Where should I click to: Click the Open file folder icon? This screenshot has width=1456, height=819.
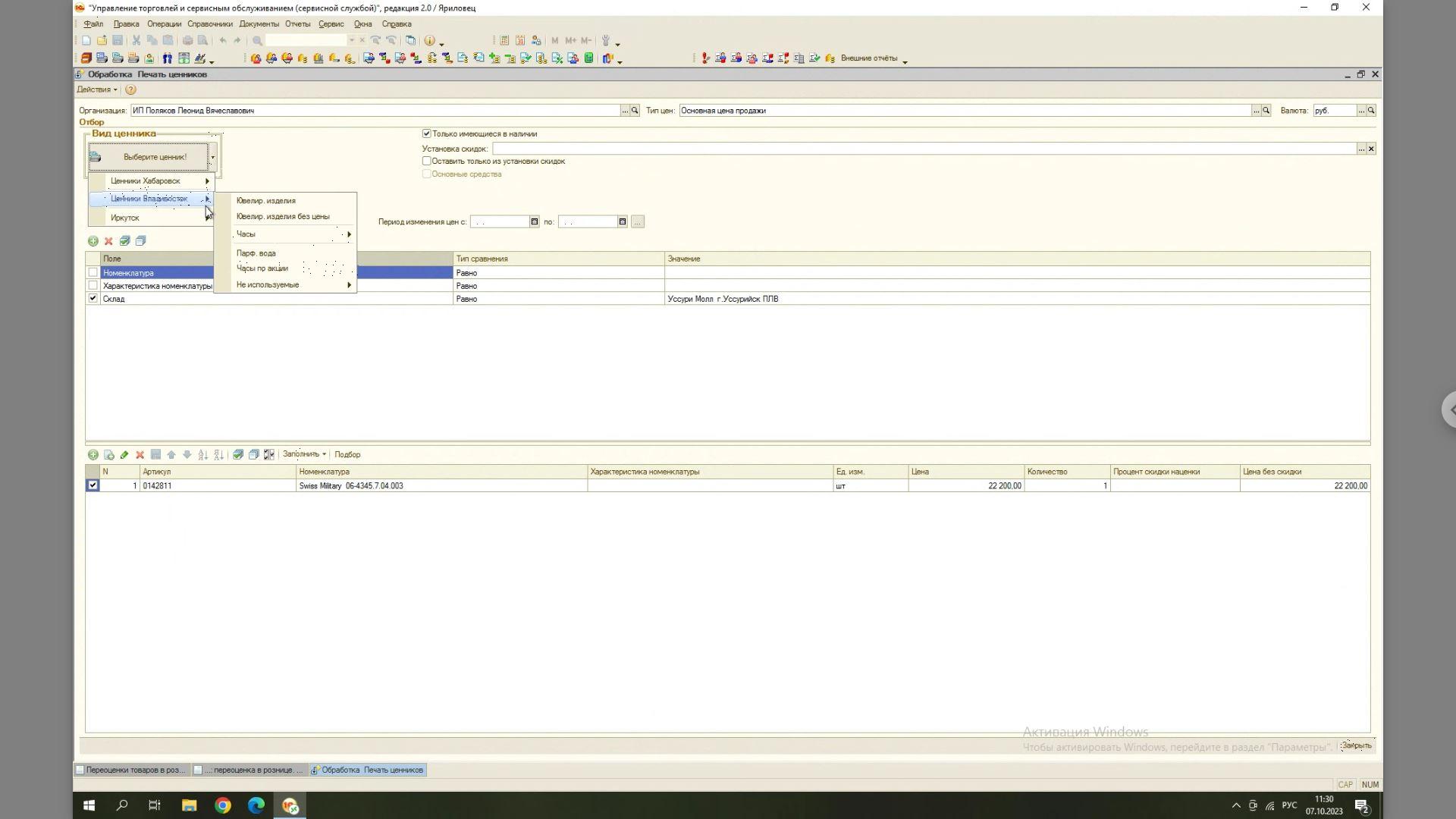click(x=102, y=41)
